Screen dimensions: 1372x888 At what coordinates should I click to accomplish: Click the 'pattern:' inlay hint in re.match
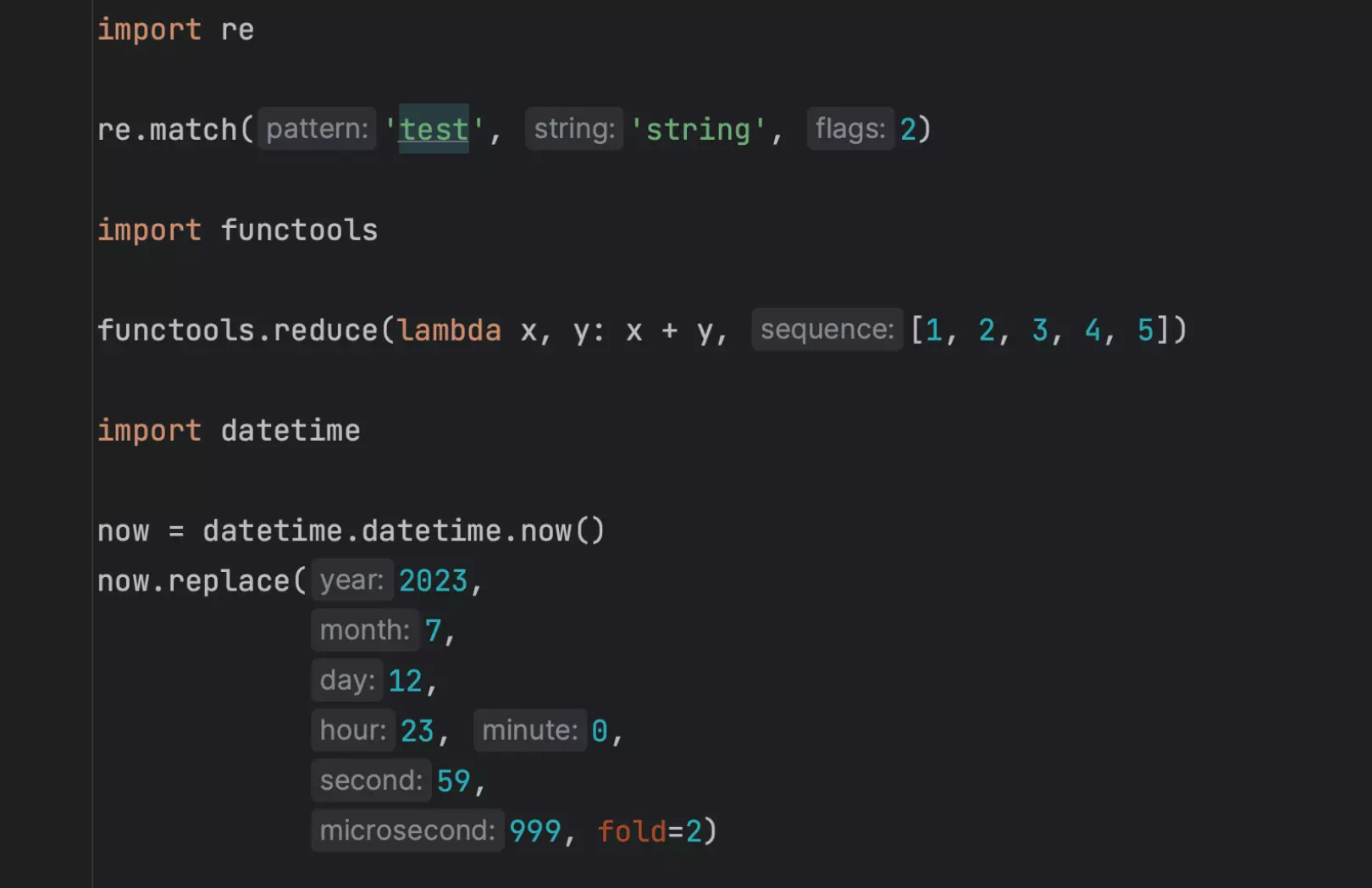point(317,129)
